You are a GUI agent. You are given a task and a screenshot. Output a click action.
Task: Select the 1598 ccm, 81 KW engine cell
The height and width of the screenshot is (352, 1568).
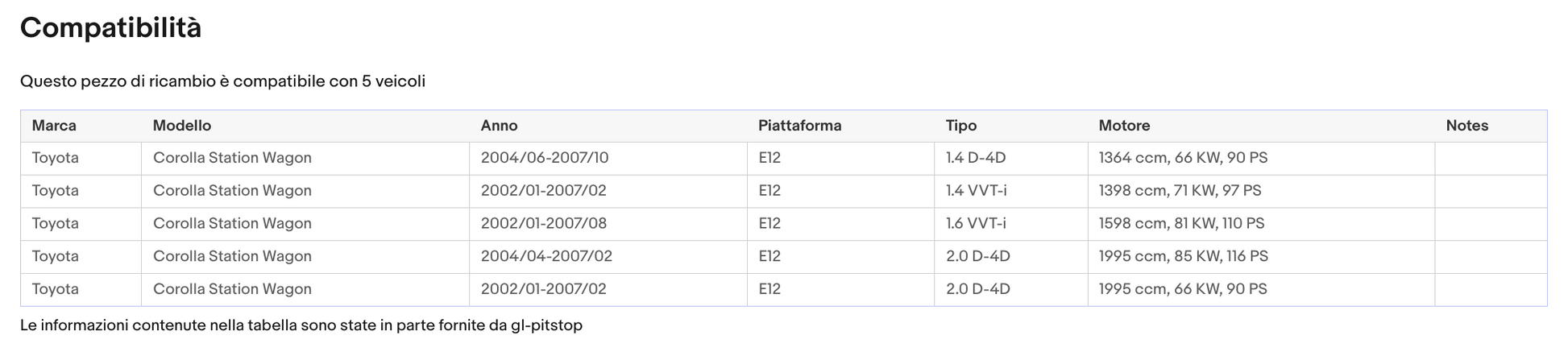pyautogui.click(x=1261, y=224)
